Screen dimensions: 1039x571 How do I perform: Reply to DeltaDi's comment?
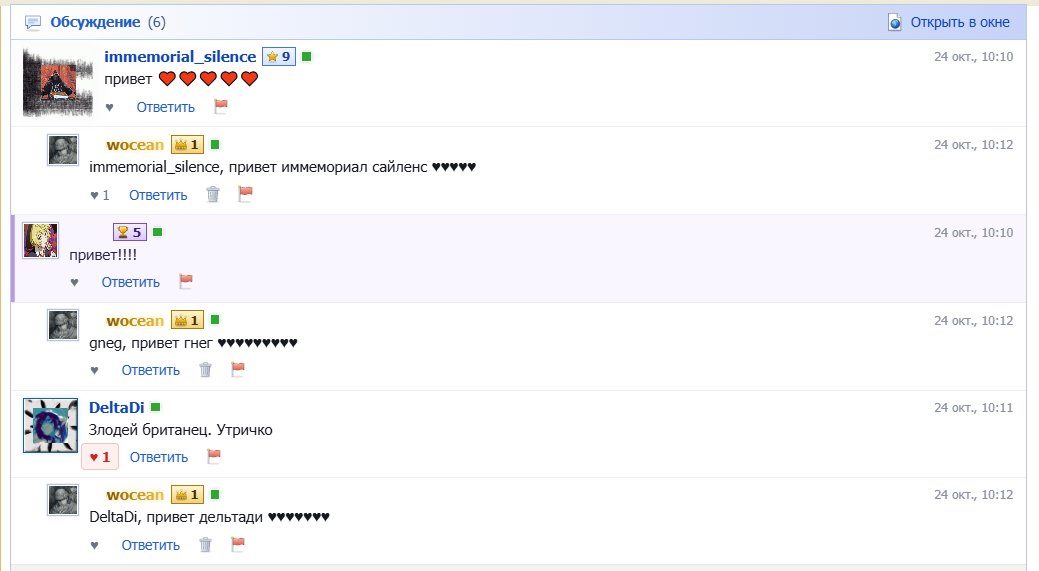[159, 457]
